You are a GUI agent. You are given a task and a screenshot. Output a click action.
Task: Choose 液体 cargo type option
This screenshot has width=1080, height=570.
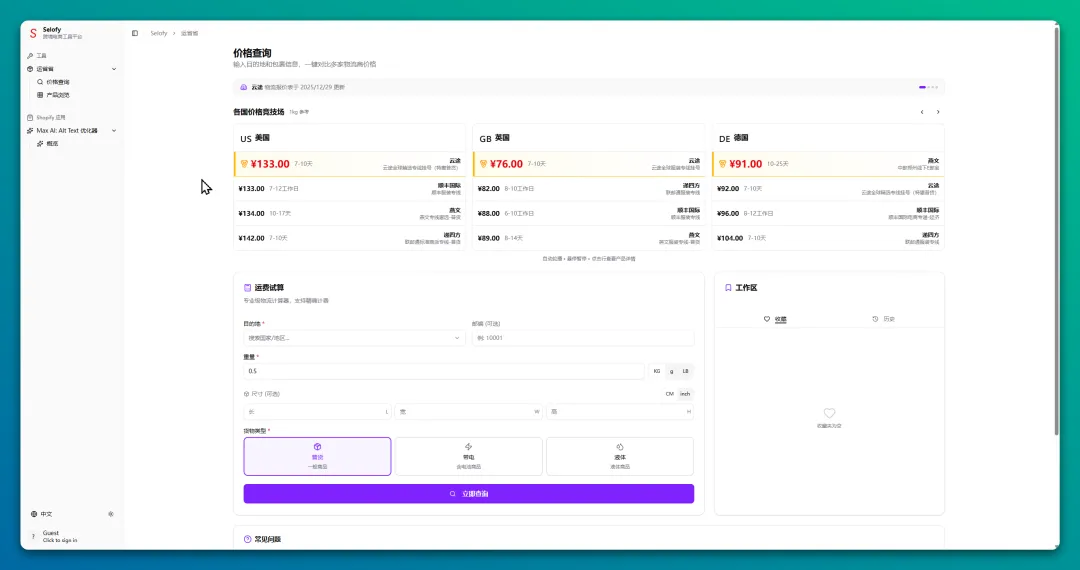(x=619, y=456)
